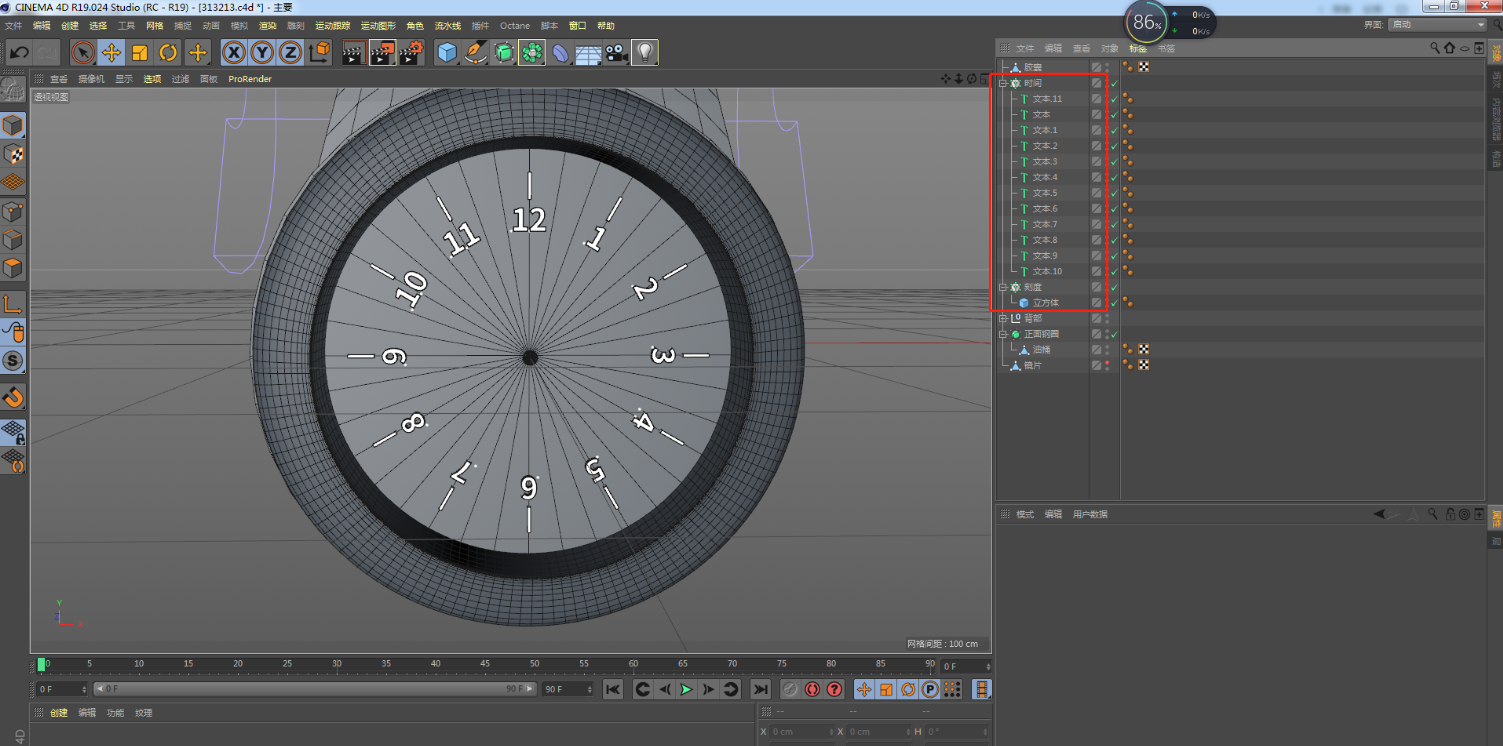Open ProRender menu in the viewport
This screenshot has width=1503, height=746.
pyautogui.click(x=250, y=79)
